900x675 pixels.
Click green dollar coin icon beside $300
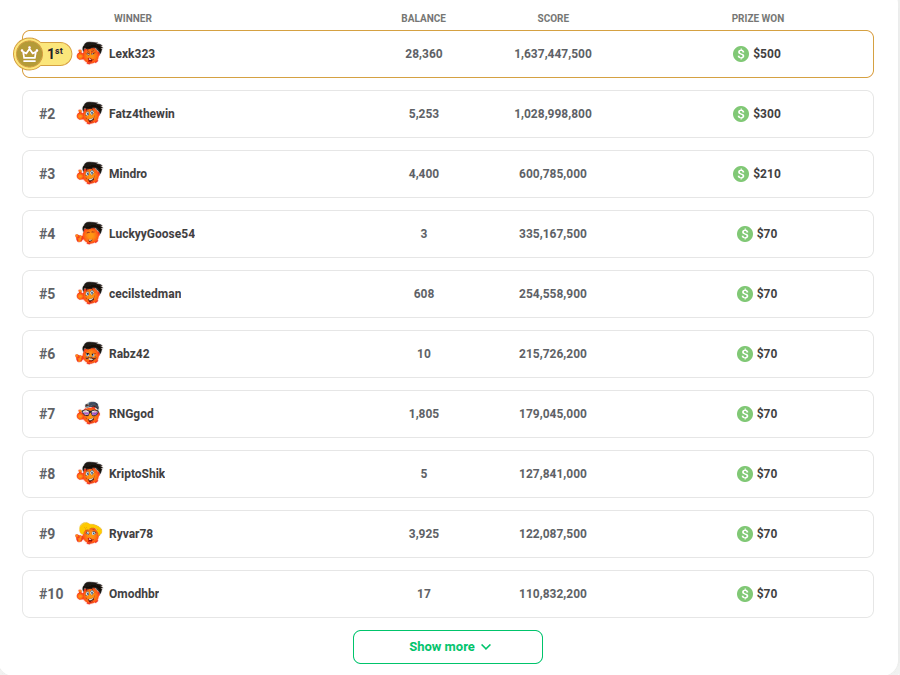[740, 114]
